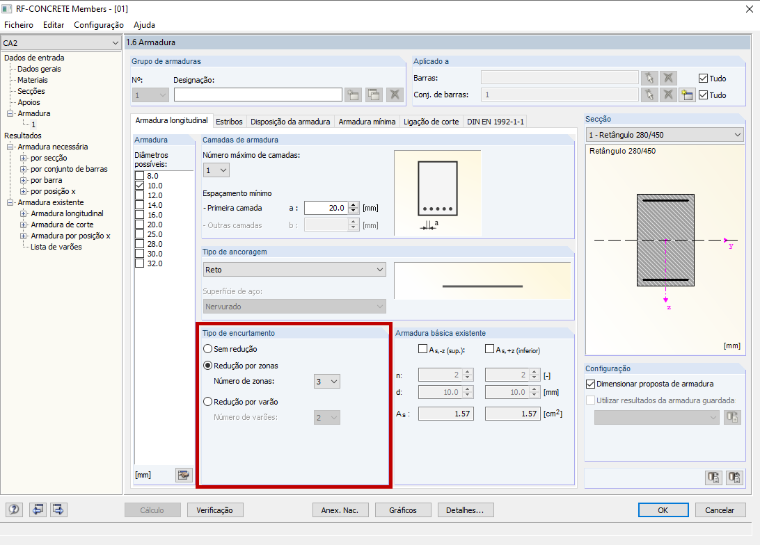
Task: Click the Primeira camada spacing input field
Action: pyautogui.click(x=326, y=208)
